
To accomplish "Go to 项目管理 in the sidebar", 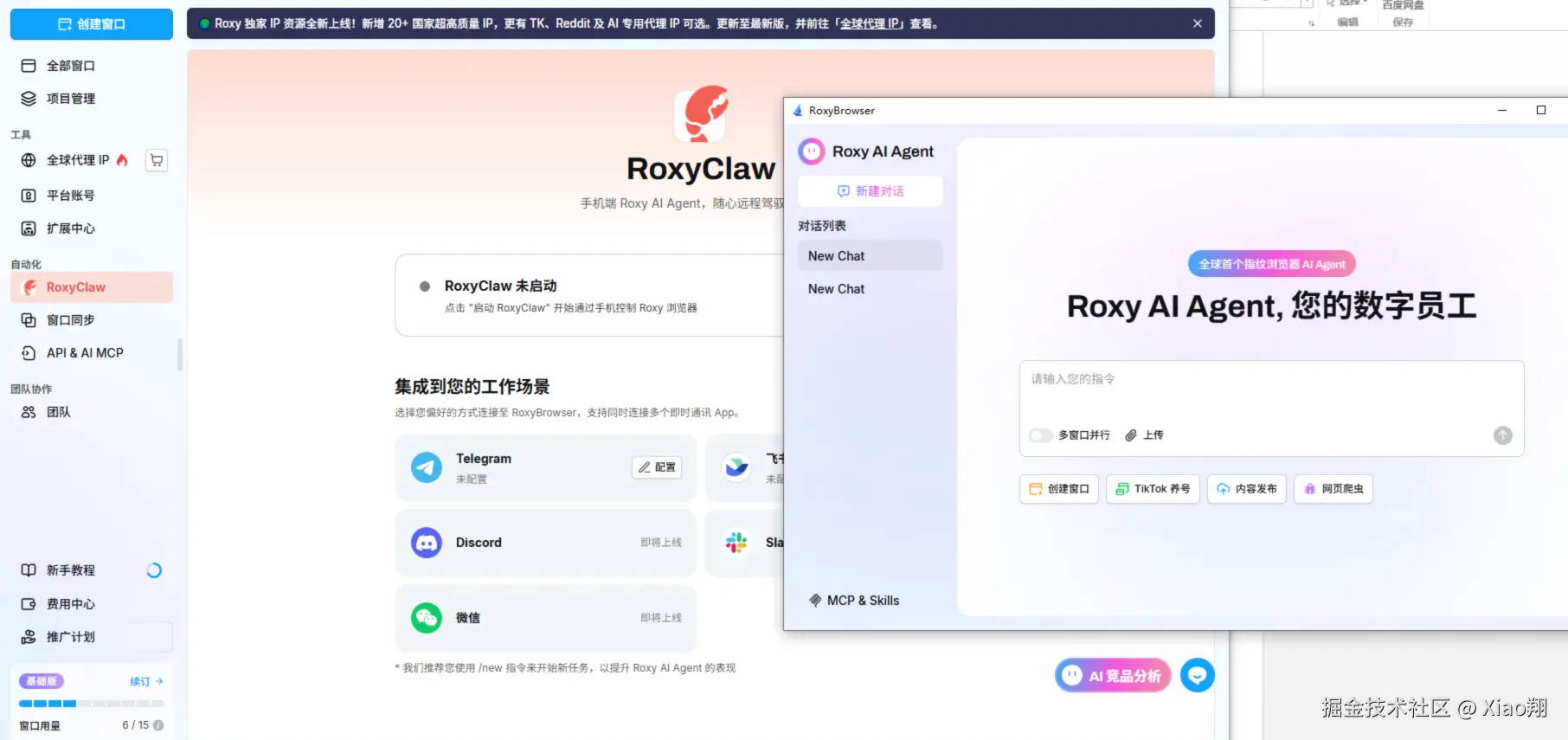I will click(92, 99).
